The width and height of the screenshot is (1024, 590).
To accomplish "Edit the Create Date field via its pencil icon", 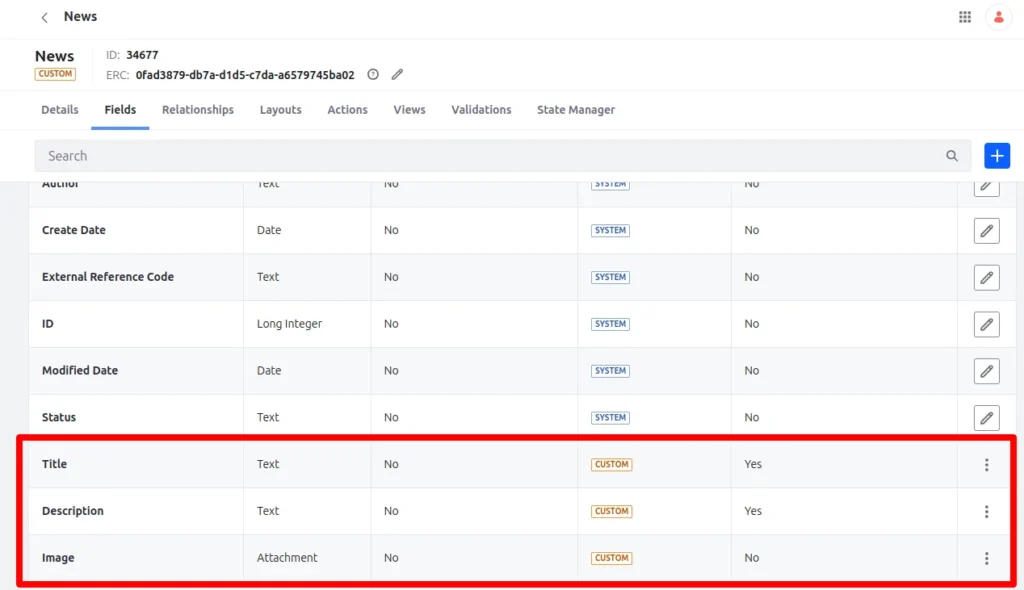I will coord(986,230).
